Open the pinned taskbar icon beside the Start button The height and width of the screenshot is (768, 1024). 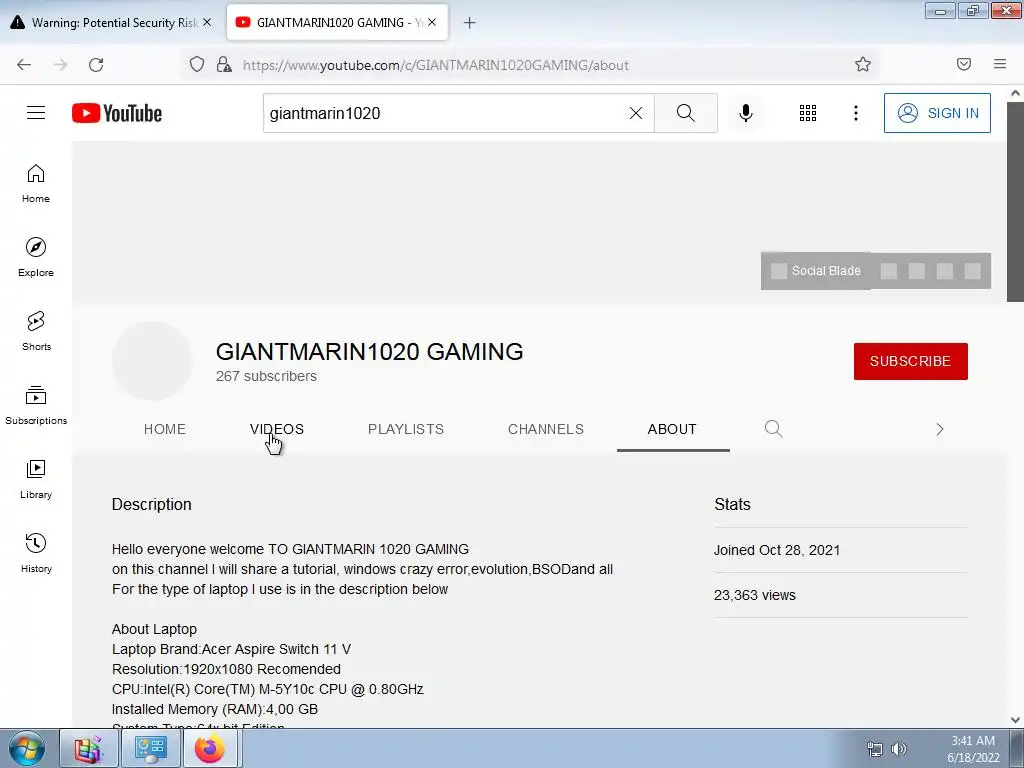(x=89, y=748)
